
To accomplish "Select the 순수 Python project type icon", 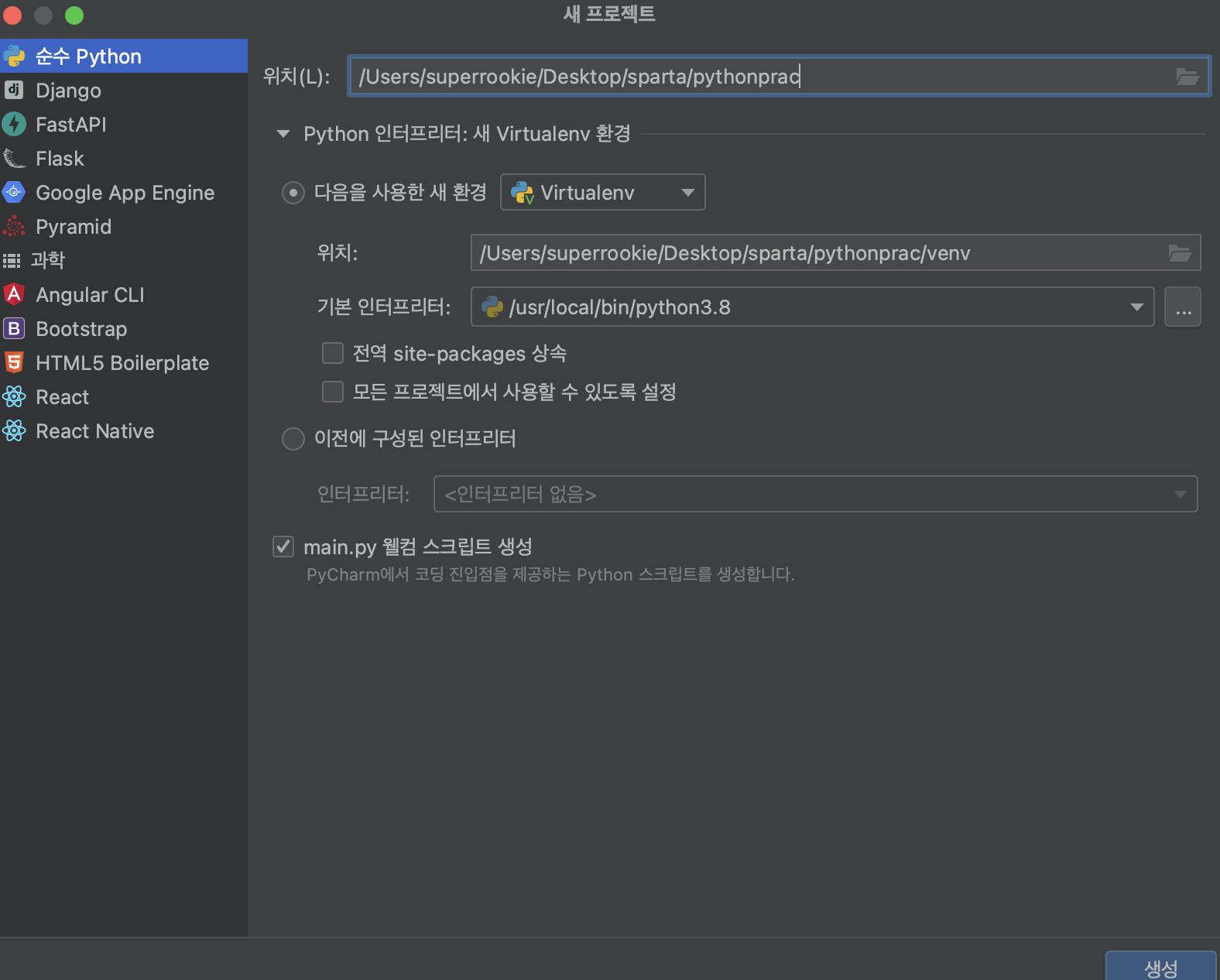I will 14,56.
